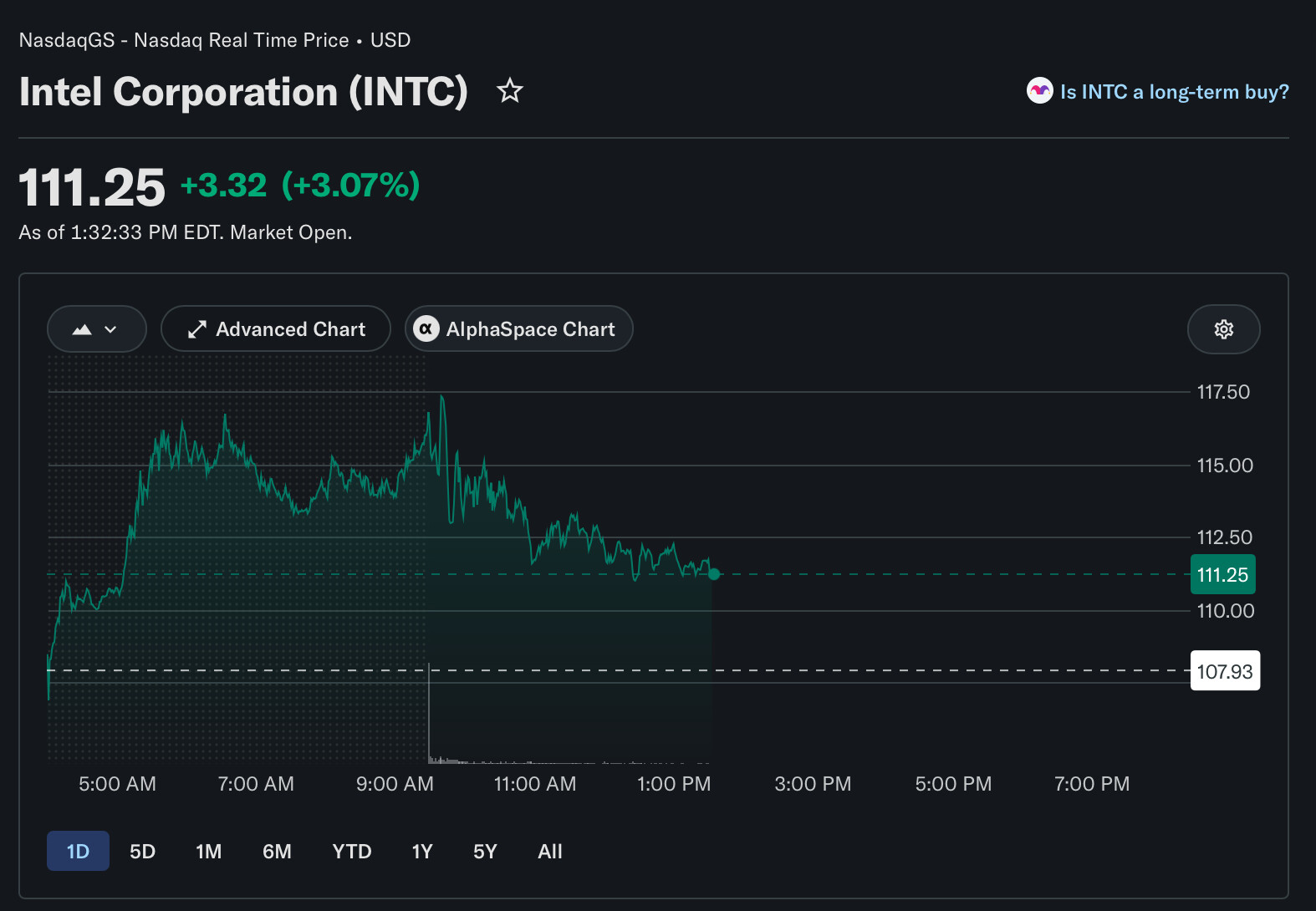Open 'Is INTC a long-term buy?' link
The image size is (1316, 911).
[1174, 92]
